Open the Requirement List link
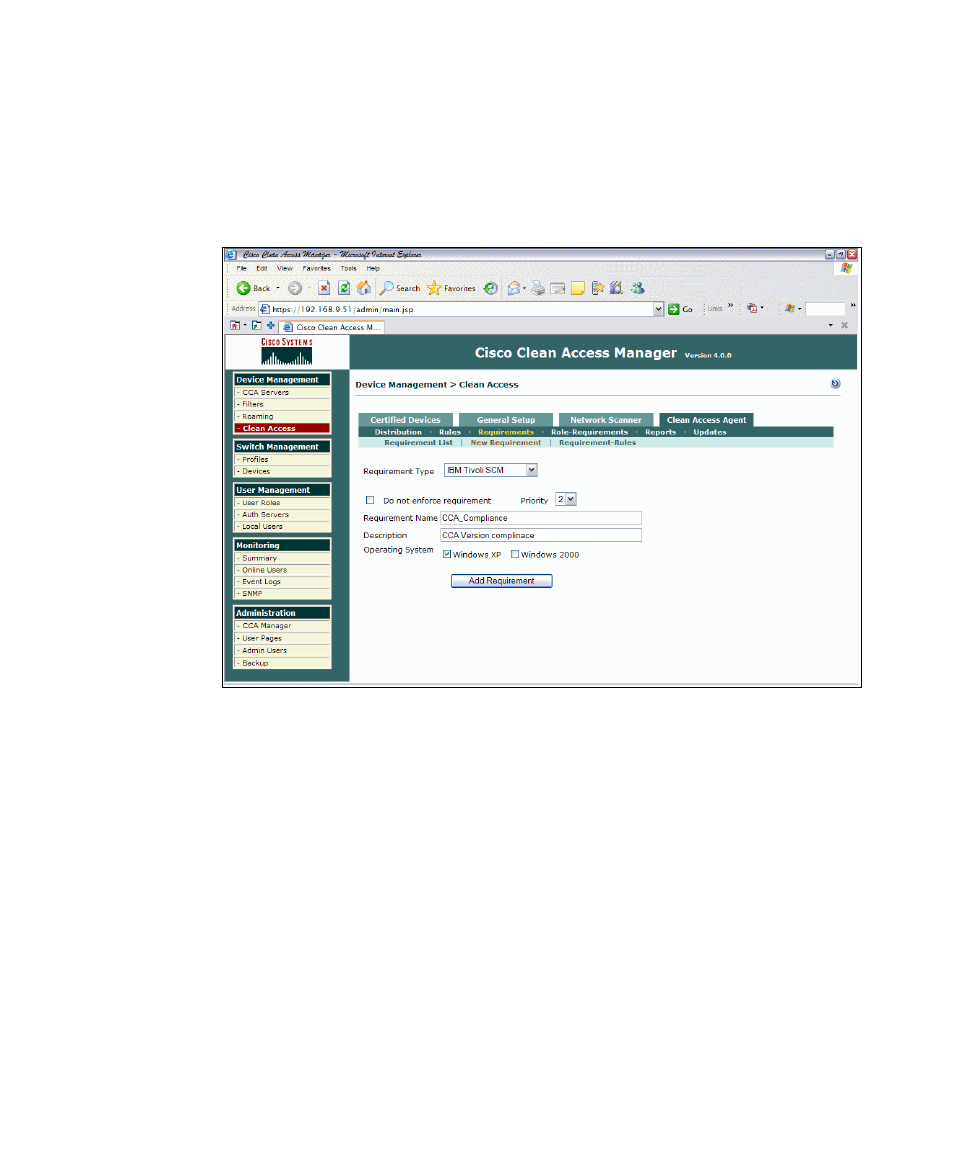Viewport: 954px width, 1164px height. click(x=418, y=442)
